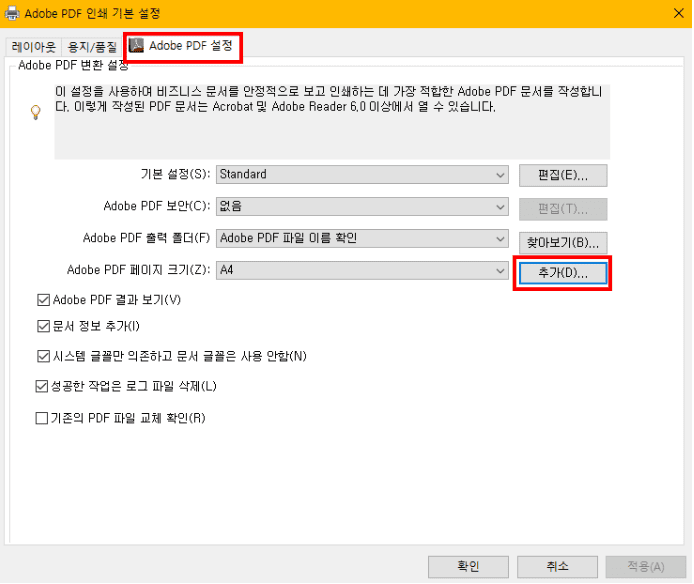Open the 기본 설정(S) Standard dropdown
The image size is (694, 584).
point(362,174)
